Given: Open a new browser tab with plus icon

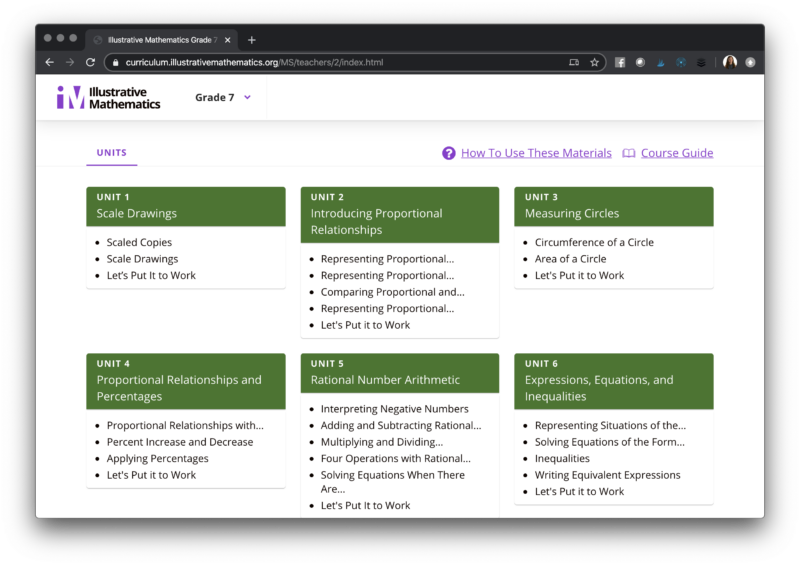Looking at the screenshot, I should coord(252,40).
